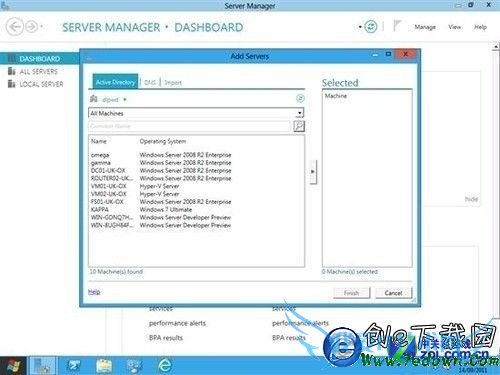Click the refresh icon in Add Servers
The width and height of the screenshot is (500, 375).
(x=300, y=98)
